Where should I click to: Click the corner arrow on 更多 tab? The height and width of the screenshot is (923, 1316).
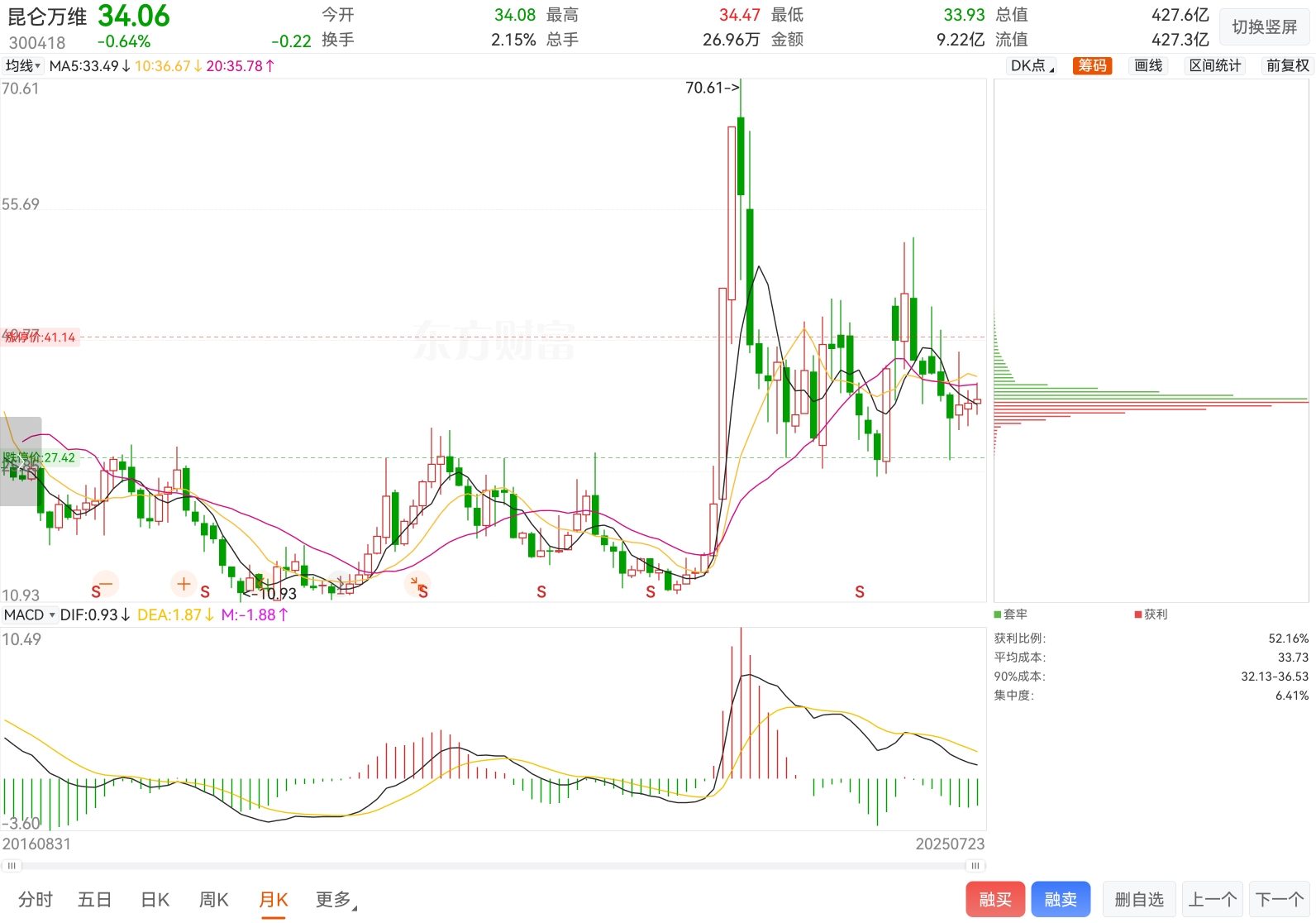pyautogui.click(x=355, y=909)
